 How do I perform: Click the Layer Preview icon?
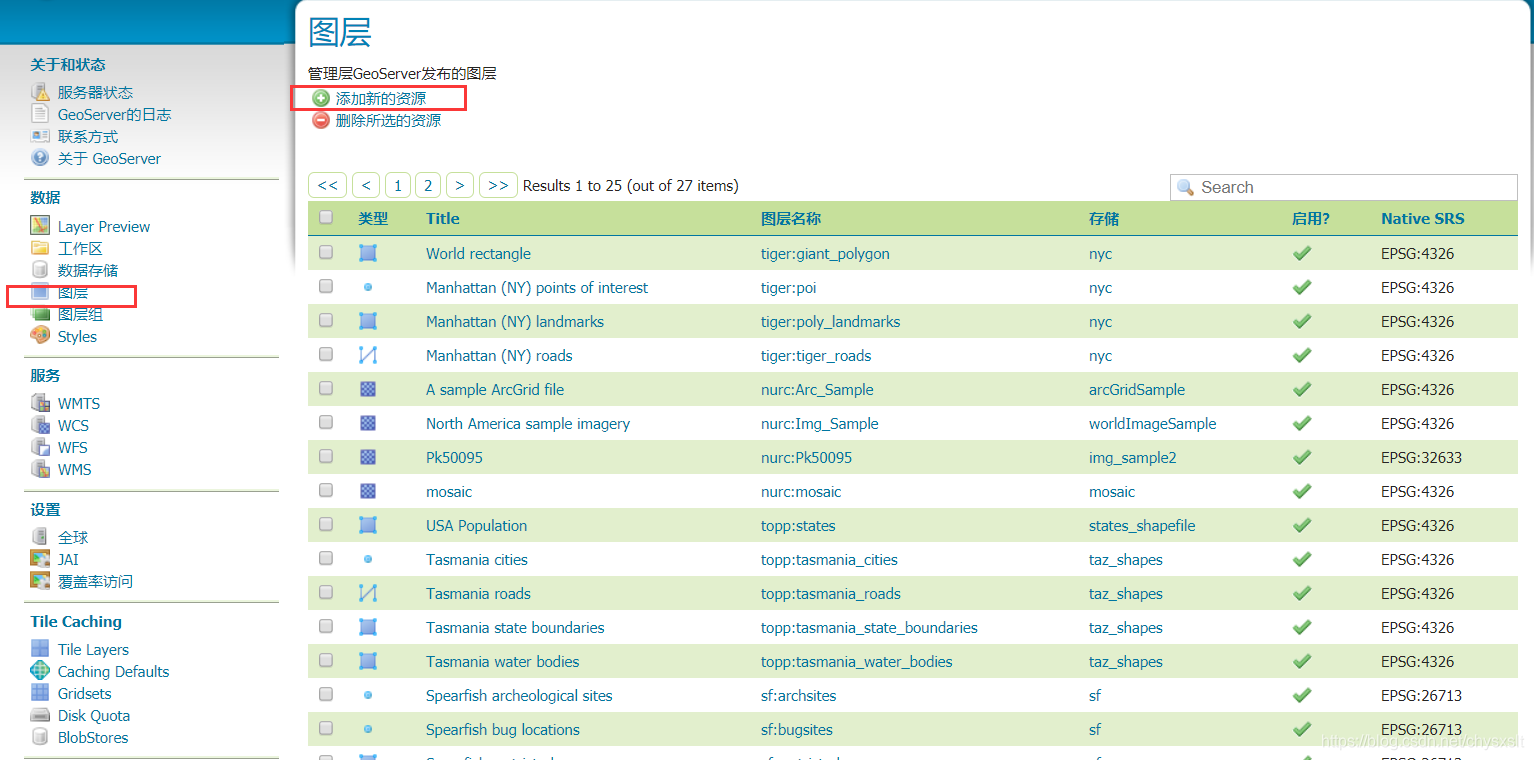coord(40,226)
